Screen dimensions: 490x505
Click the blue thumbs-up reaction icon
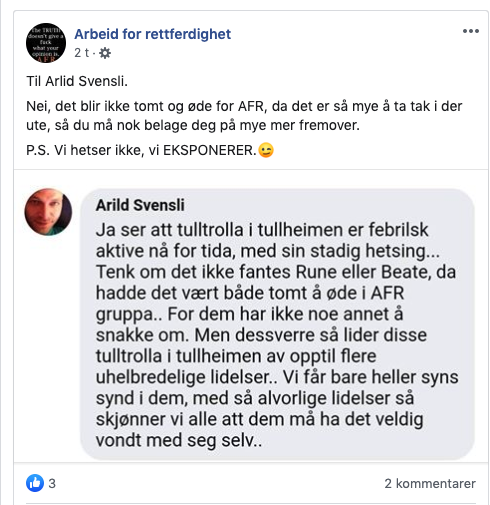[35, 483]
